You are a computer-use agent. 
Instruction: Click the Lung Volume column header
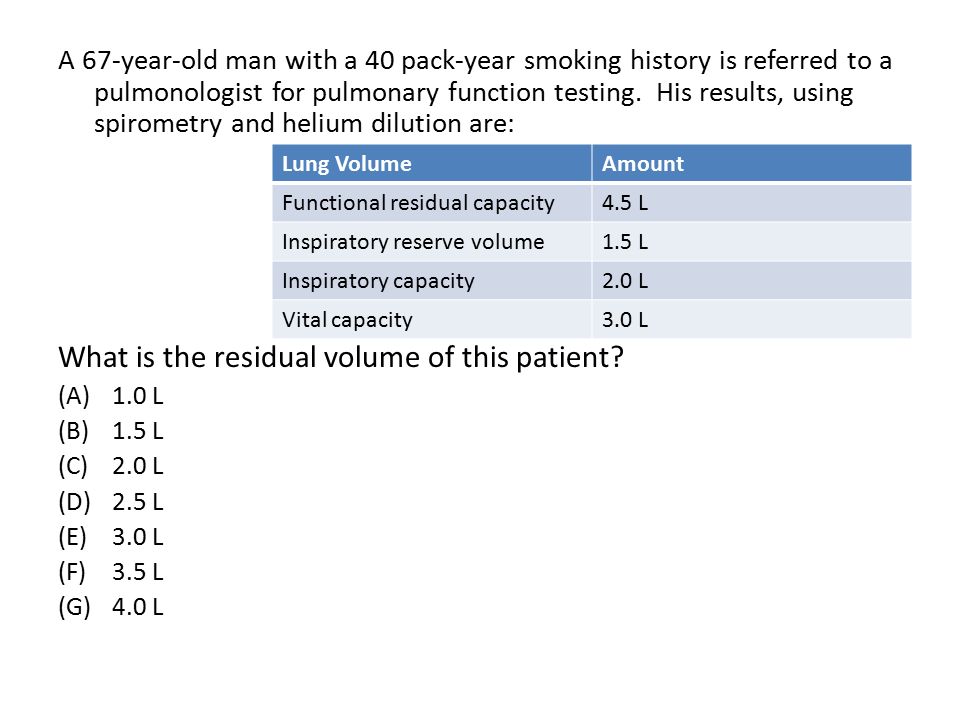pyautogui.click(x=432, y=163)
